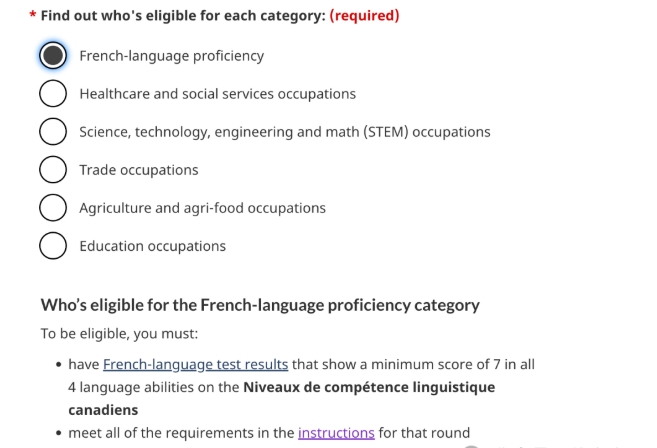Choose Healthcare and social services occupations radio circle
This screenshot has width=657, height=448.
point(53,93)
